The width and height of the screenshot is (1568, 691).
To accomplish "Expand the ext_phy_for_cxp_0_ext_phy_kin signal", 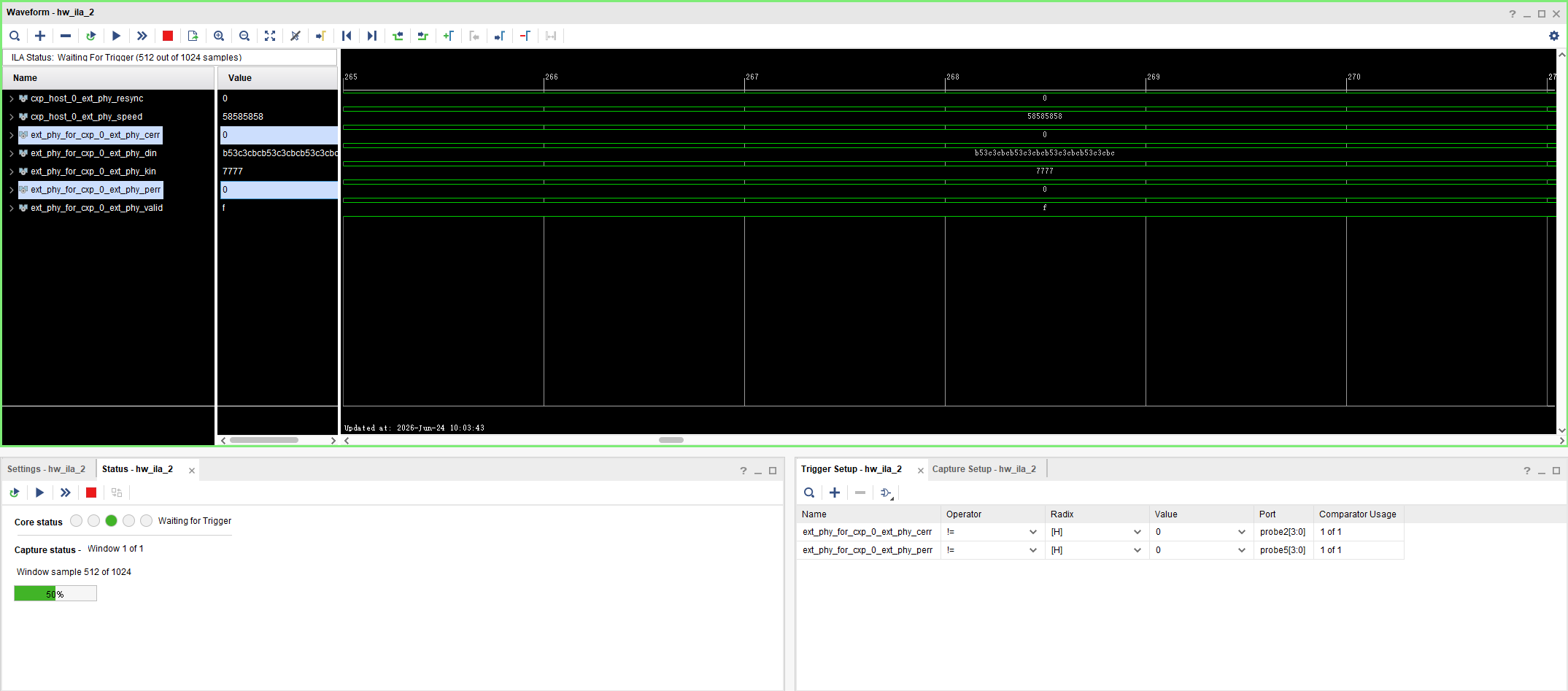I will click(x=12, y=171).
